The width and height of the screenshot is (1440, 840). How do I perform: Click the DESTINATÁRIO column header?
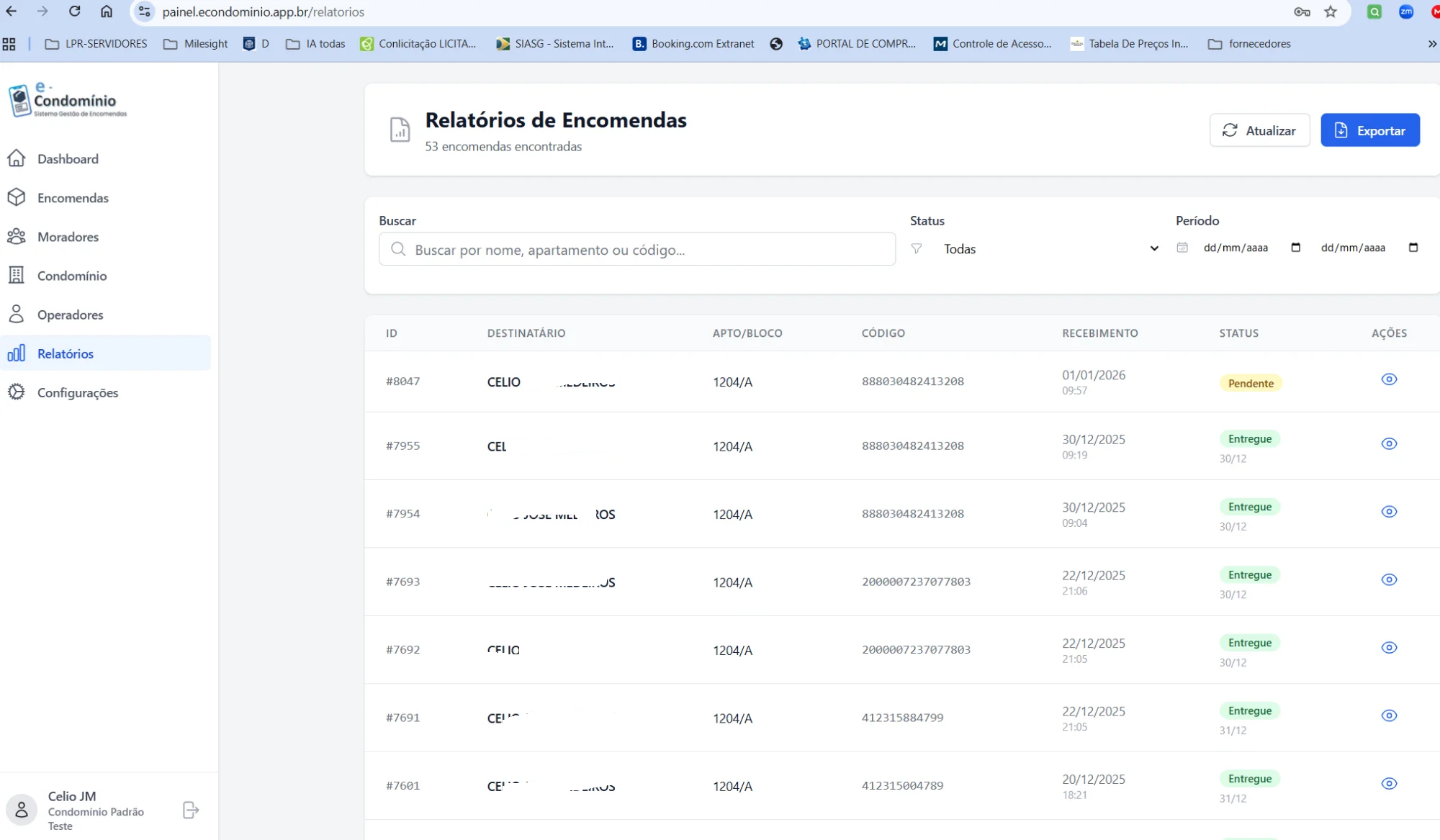pyautogui.click(x=526, y=333)
